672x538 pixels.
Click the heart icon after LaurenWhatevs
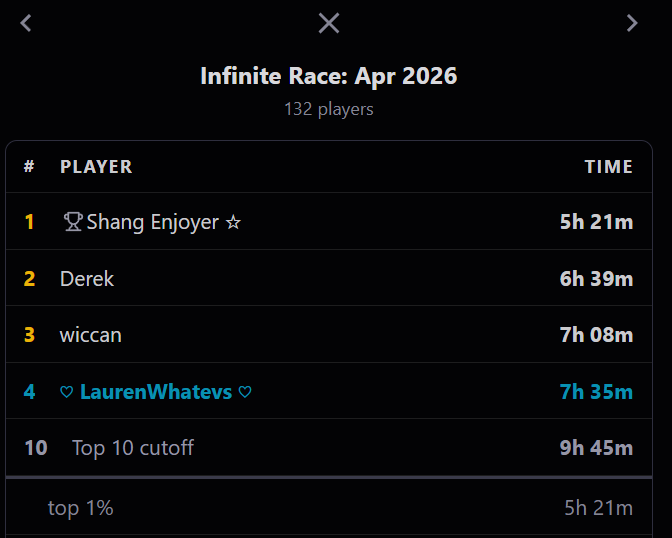pos(245,392)
